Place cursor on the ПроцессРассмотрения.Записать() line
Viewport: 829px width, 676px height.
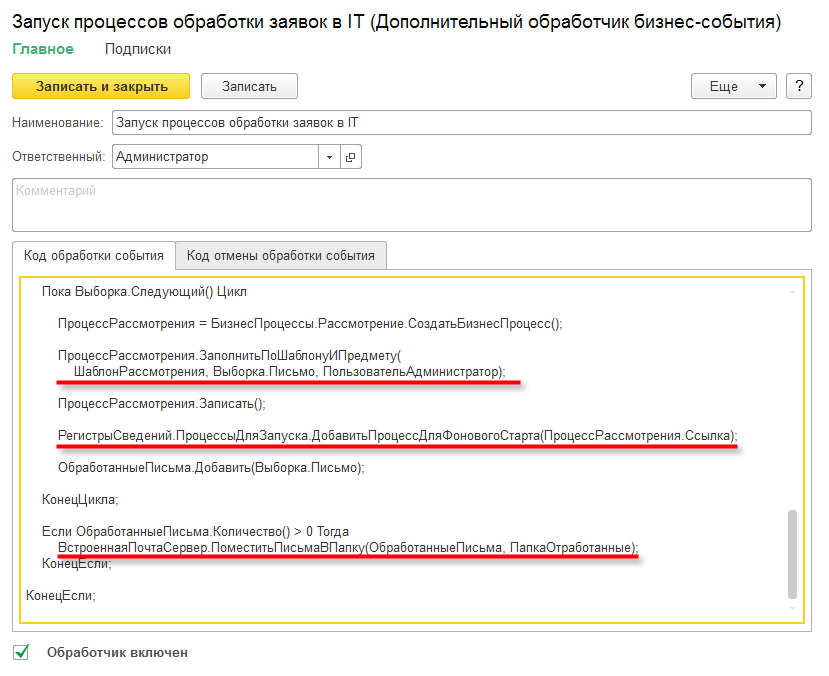click(x=162, y=405)
